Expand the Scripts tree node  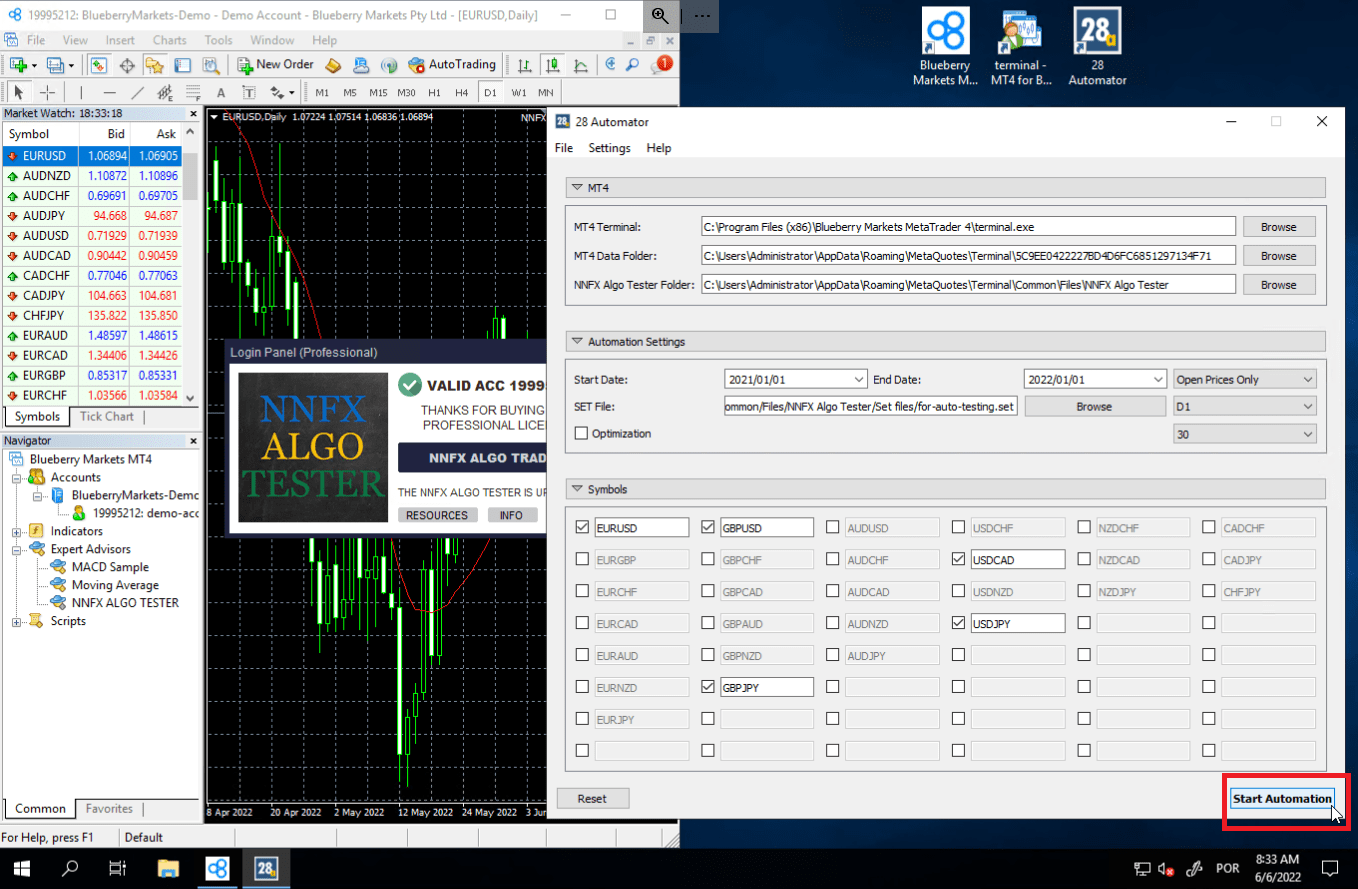17,621
